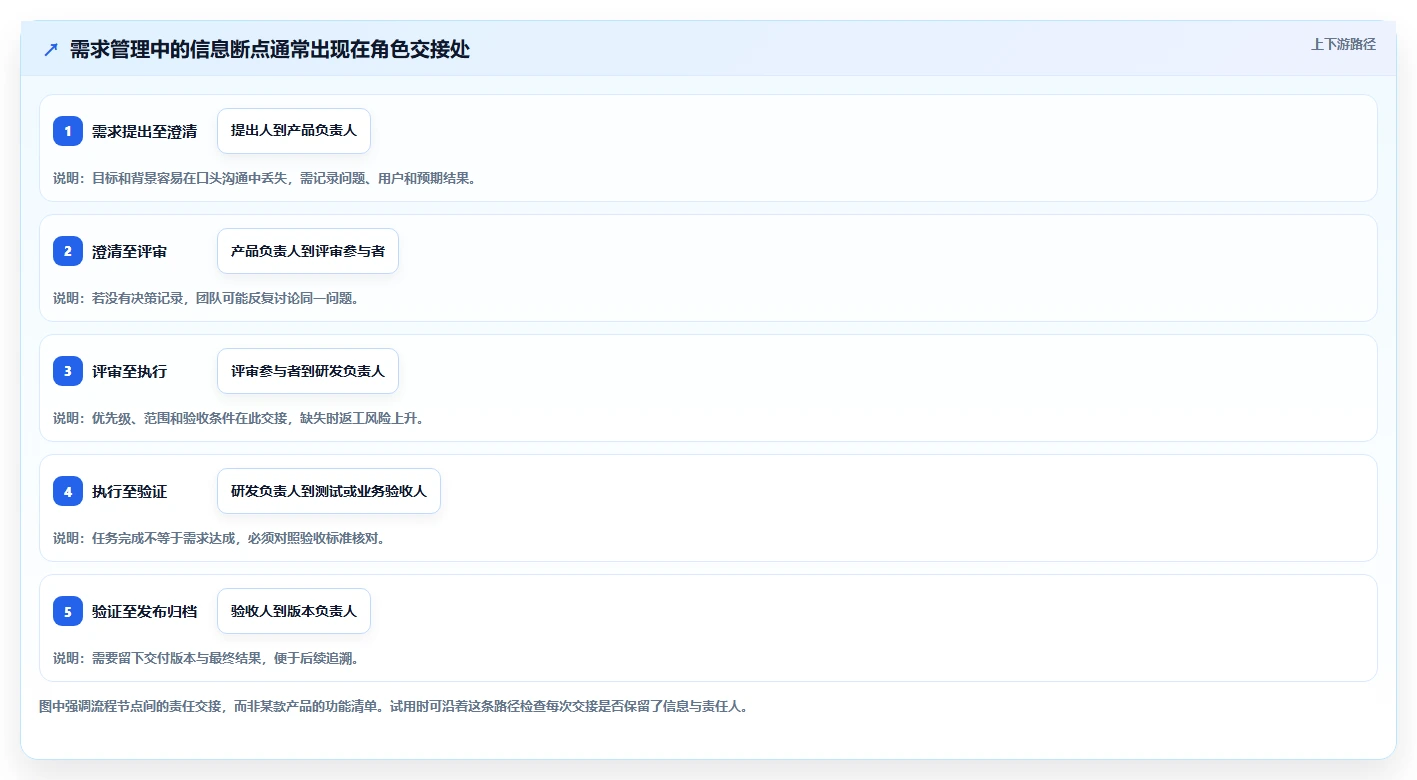Click the step title 评审至执行

pos(129,371)
